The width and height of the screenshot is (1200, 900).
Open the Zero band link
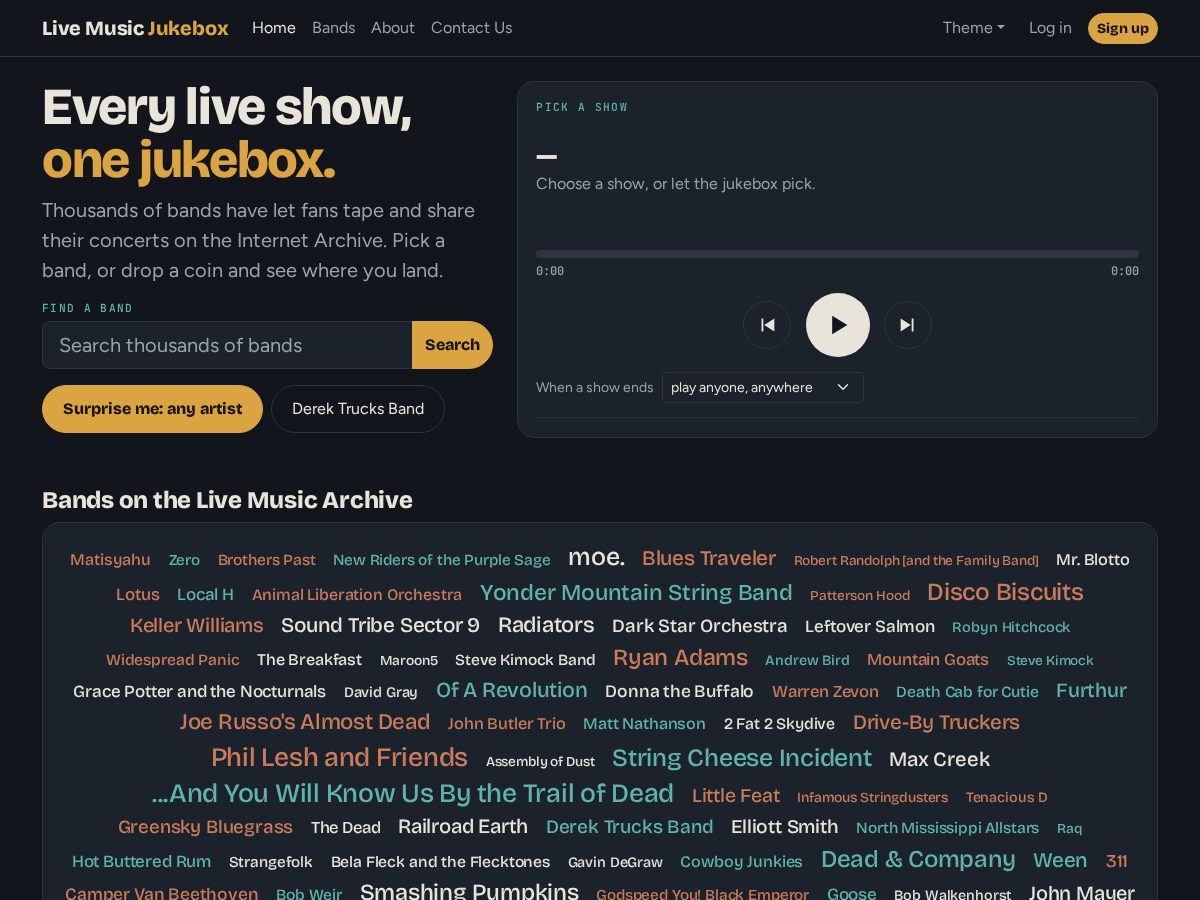coord(184,560)
